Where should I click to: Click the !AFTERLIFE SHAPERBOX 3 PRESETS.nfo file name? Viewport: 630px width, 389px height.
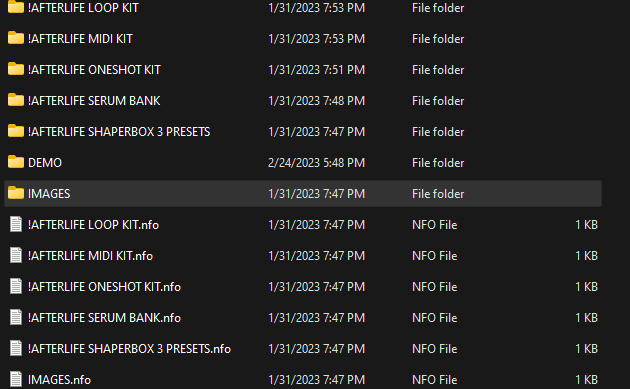[x=129, y=348]
